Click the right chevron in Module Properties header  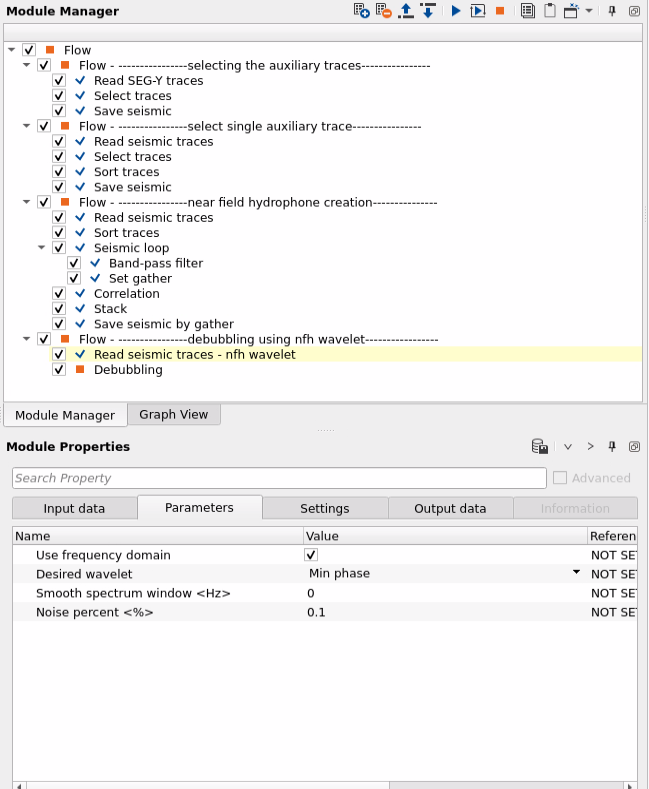click(590, 446)
